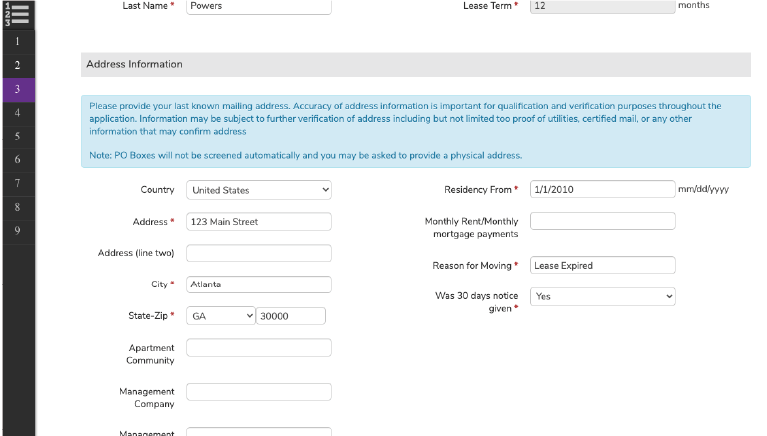Image resolution: width=767 pixels, height=436 pixels.
Task: Click the City field containing Atlanta
Action: [x=259, y=284]
